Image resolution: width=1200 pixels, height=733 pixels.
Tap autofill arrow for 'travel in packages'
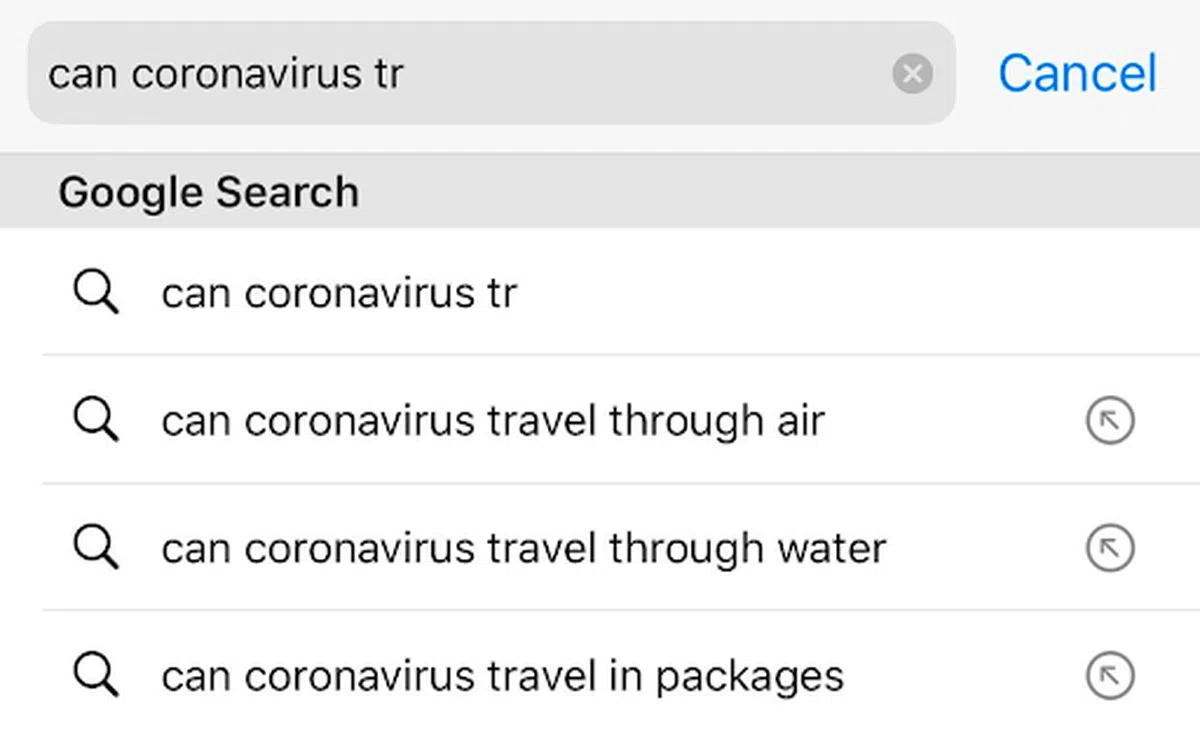coord(1109,676)
